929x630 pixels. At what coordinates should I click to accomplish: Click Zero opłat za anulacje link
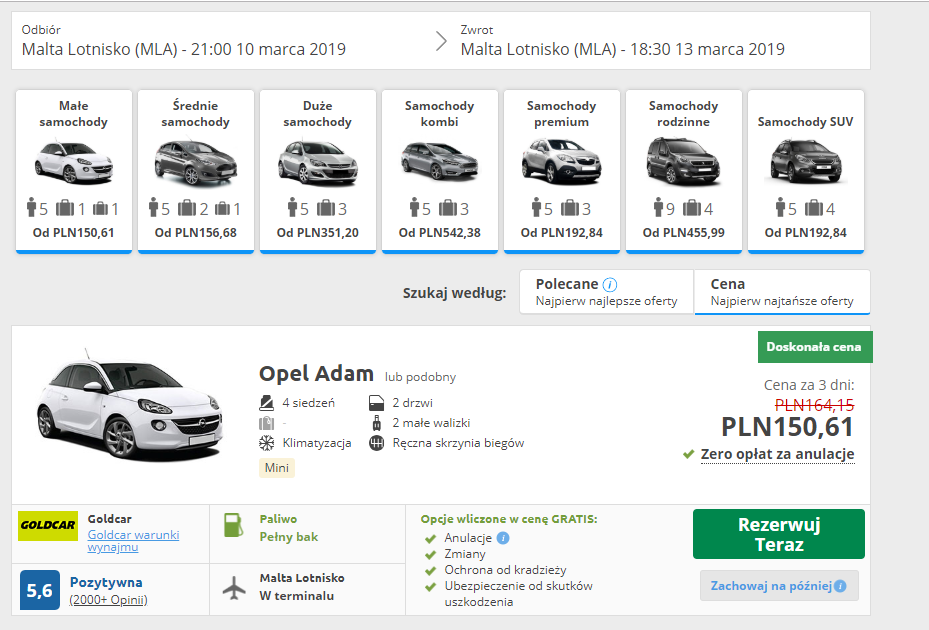pyautogui.click(x=777, y=454)
